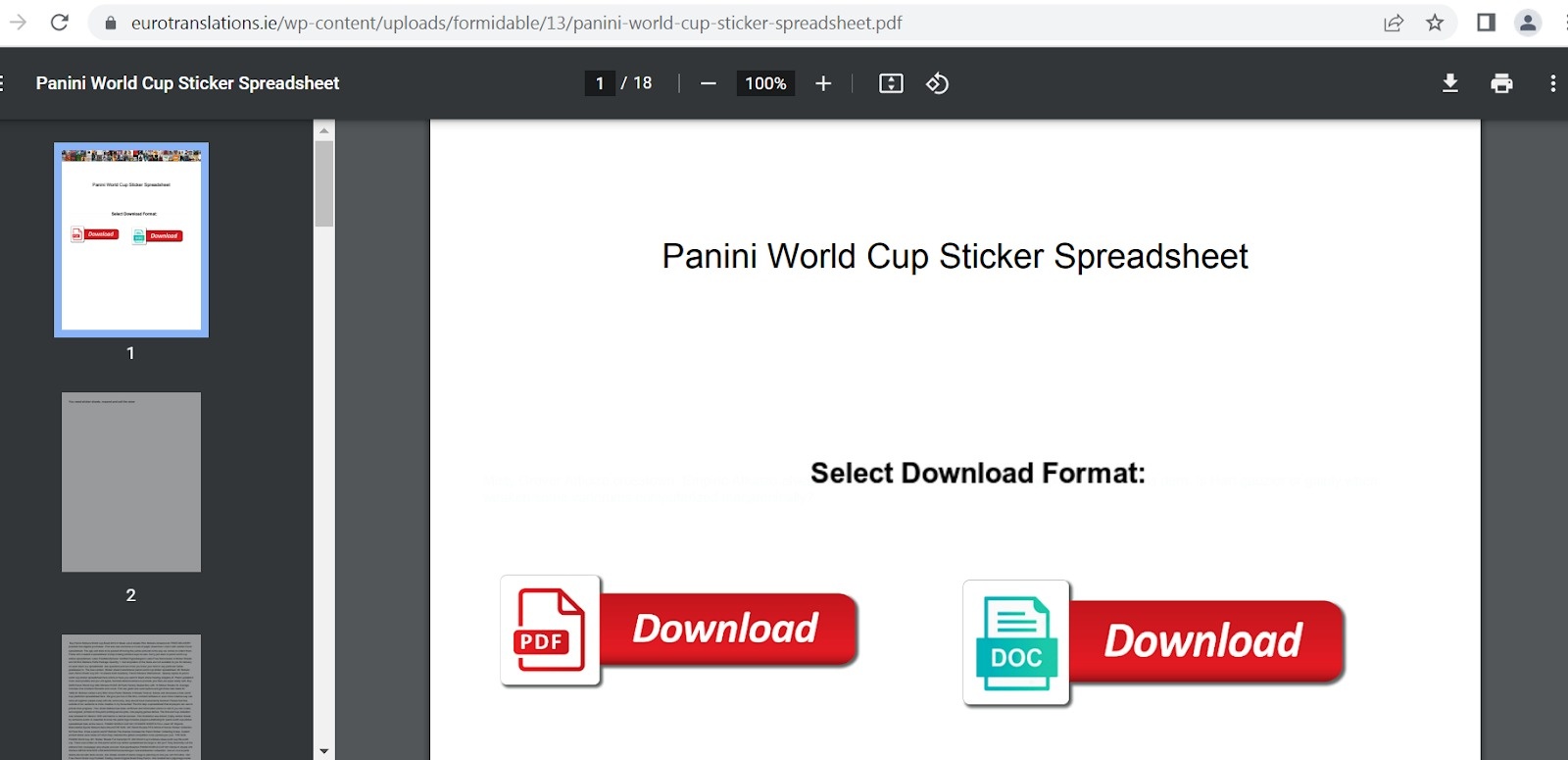Click the sidebar scroll up arrow

[x=324, y=129]
